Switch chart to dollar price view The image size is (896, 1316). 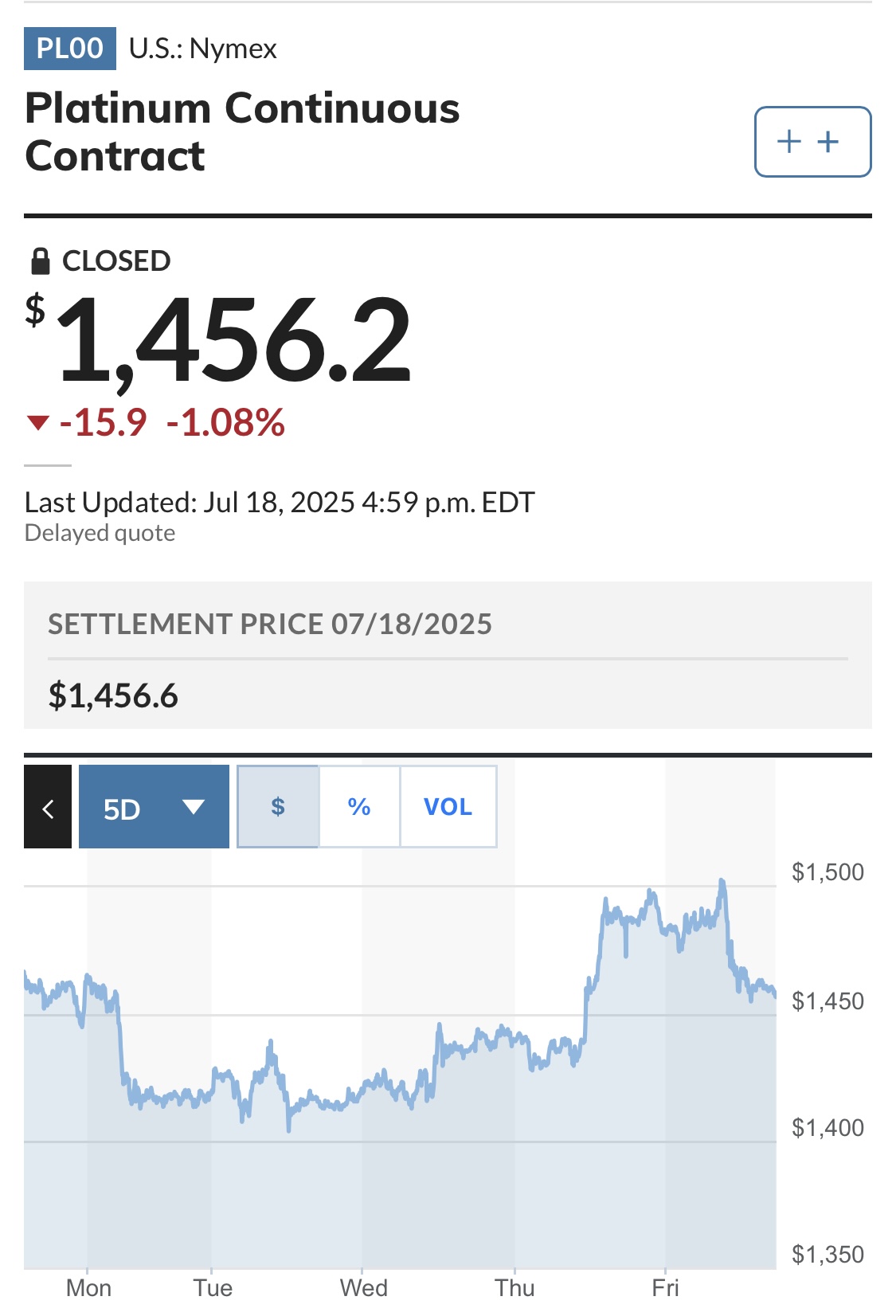click(x=278, y=806)
